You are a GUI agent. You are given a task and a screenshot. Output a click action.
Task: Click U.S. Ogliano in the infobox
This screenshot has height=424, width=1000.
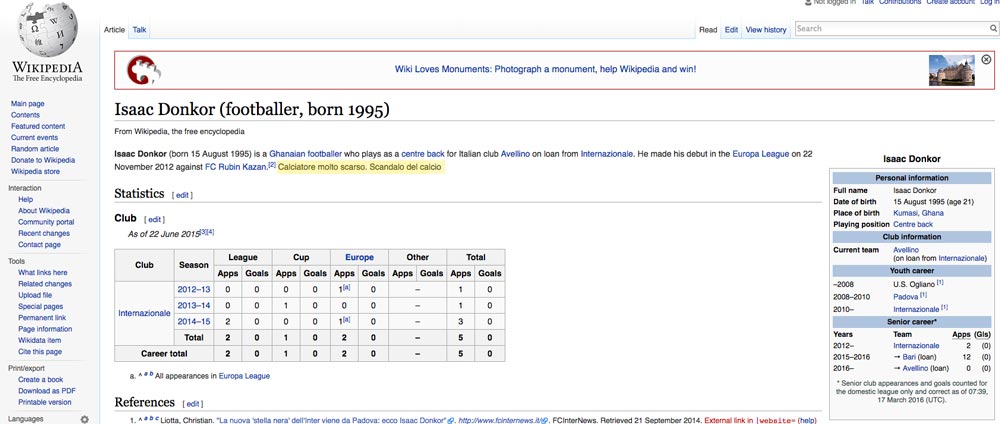915,284
